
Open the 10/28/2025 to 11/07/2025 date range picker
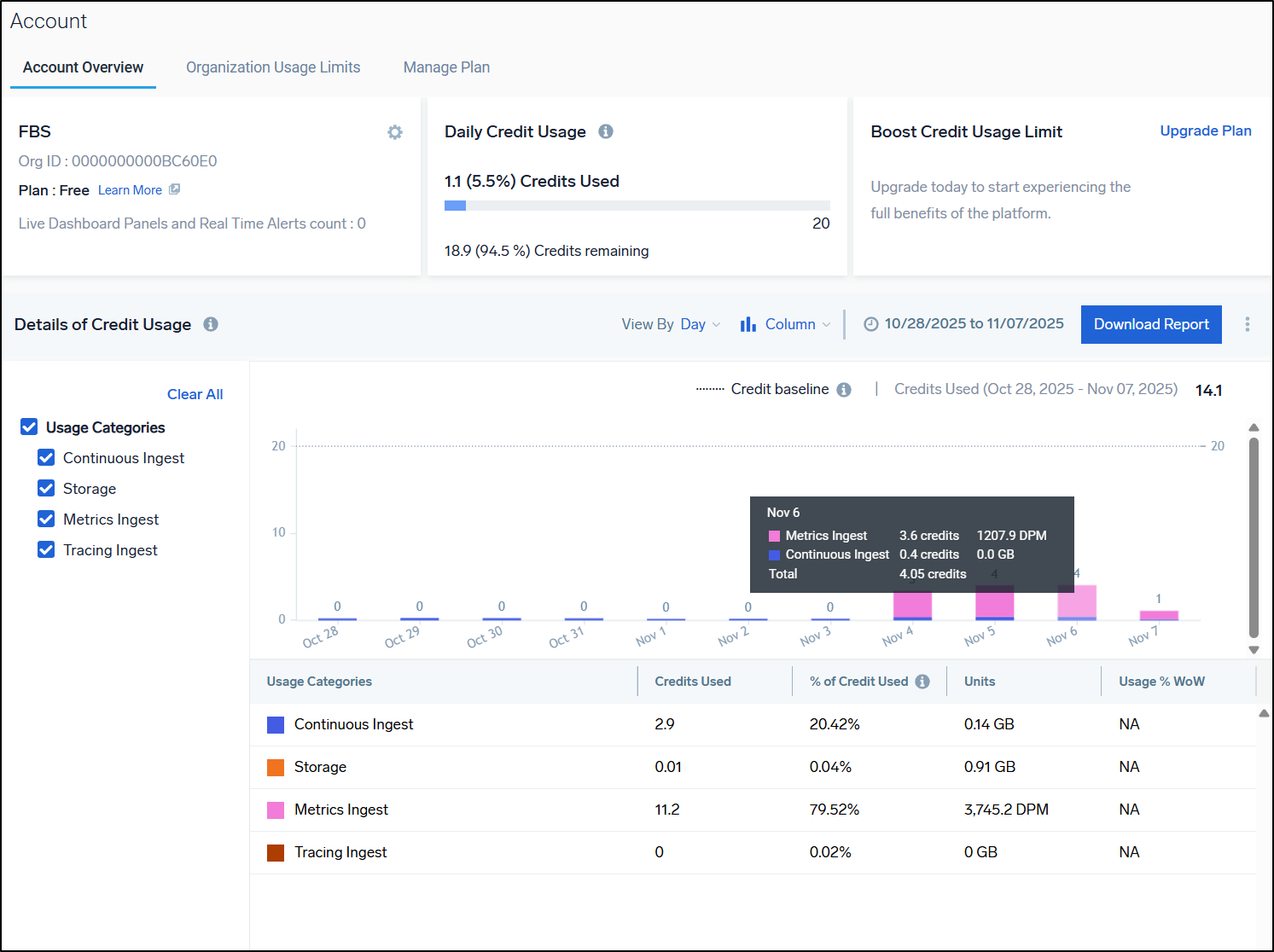[x=974, y=324]
